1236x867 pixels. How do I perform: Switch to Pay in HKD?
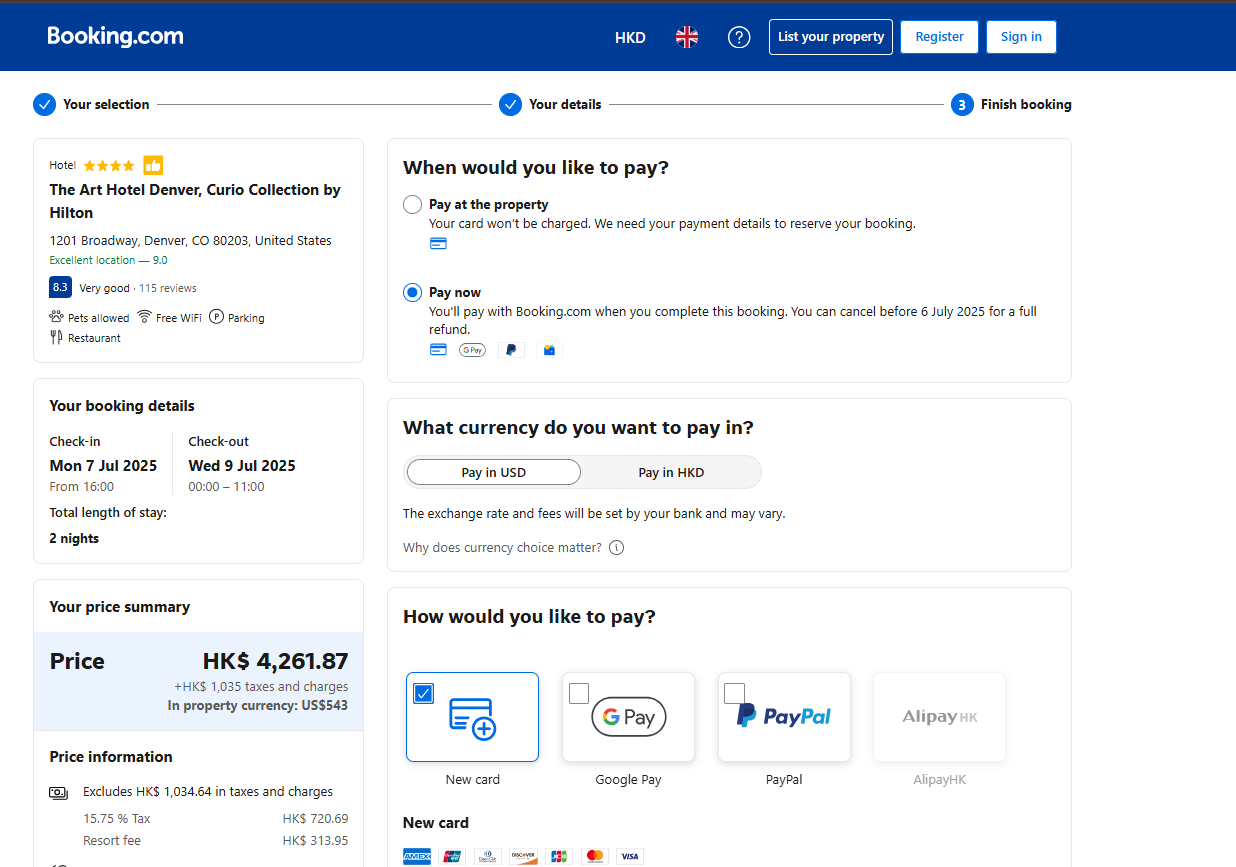click(x=671, y=472)
